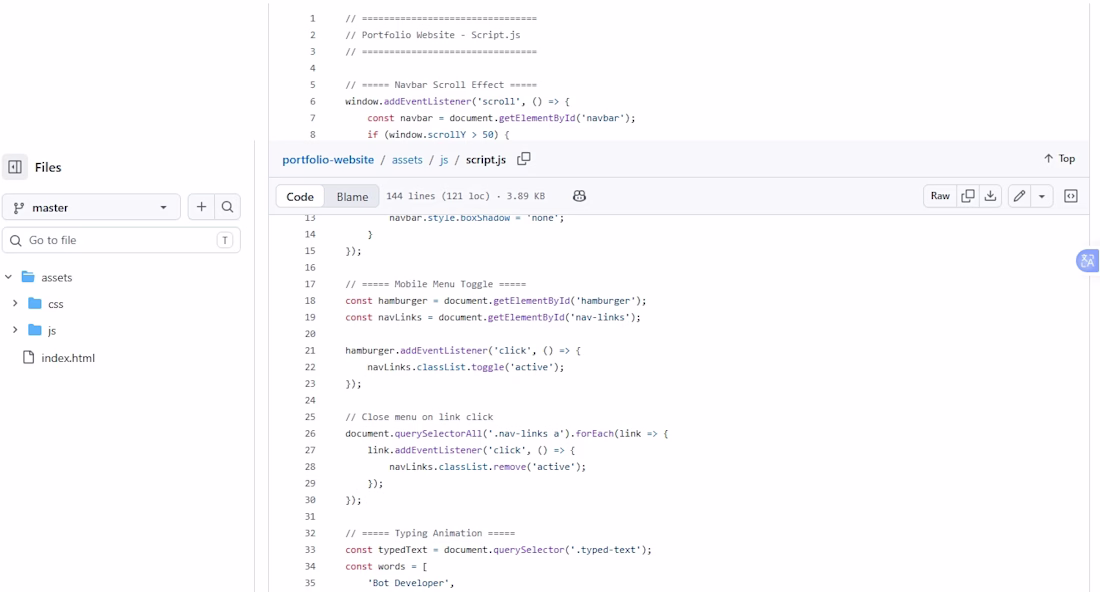This screenshot has width=1100, height=592.
Task: Copy the file path icon
Action: pyautogui.click(x=523, y=159)
